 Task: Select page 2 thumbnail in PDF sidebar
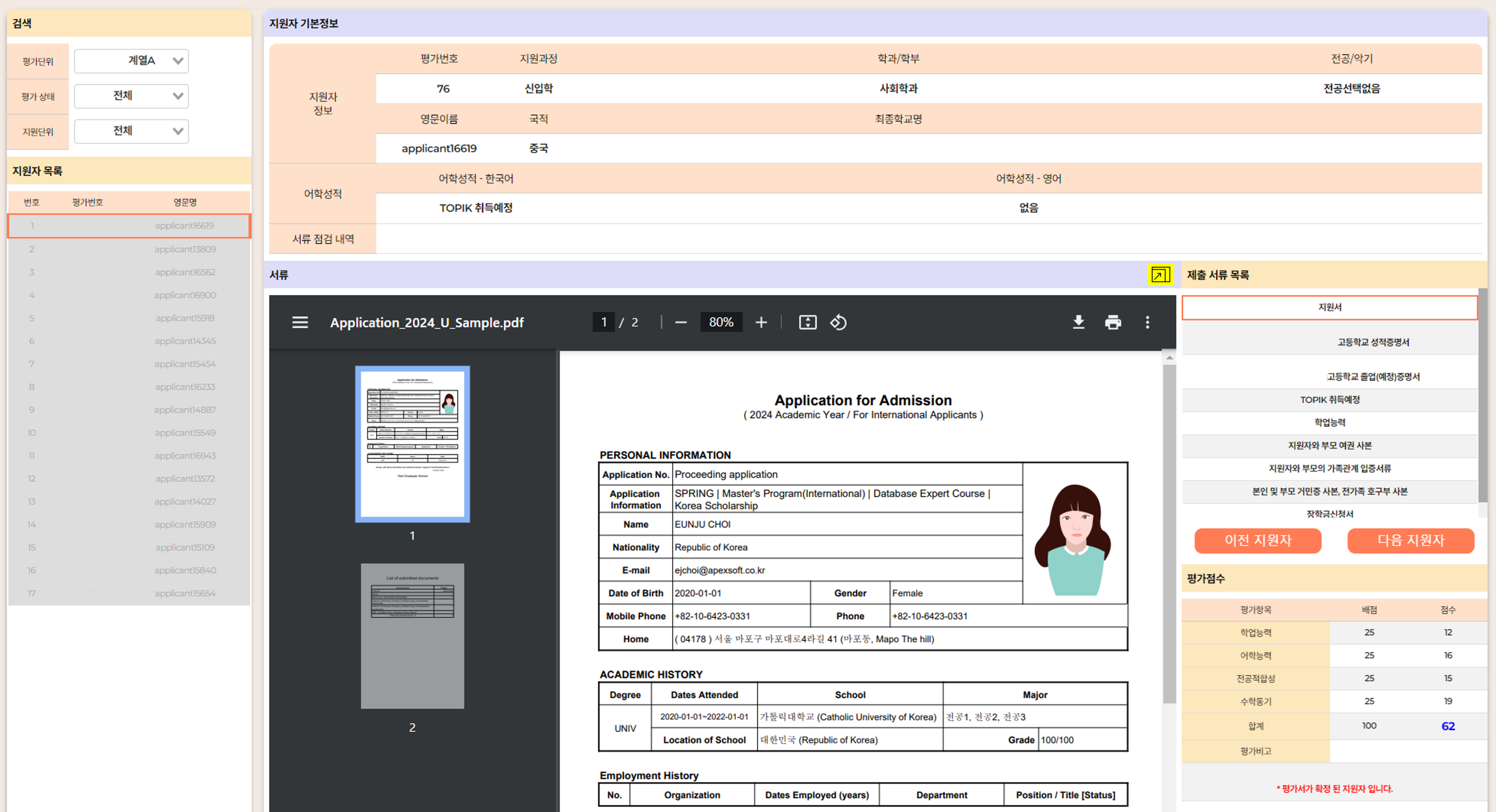point(412,636)
